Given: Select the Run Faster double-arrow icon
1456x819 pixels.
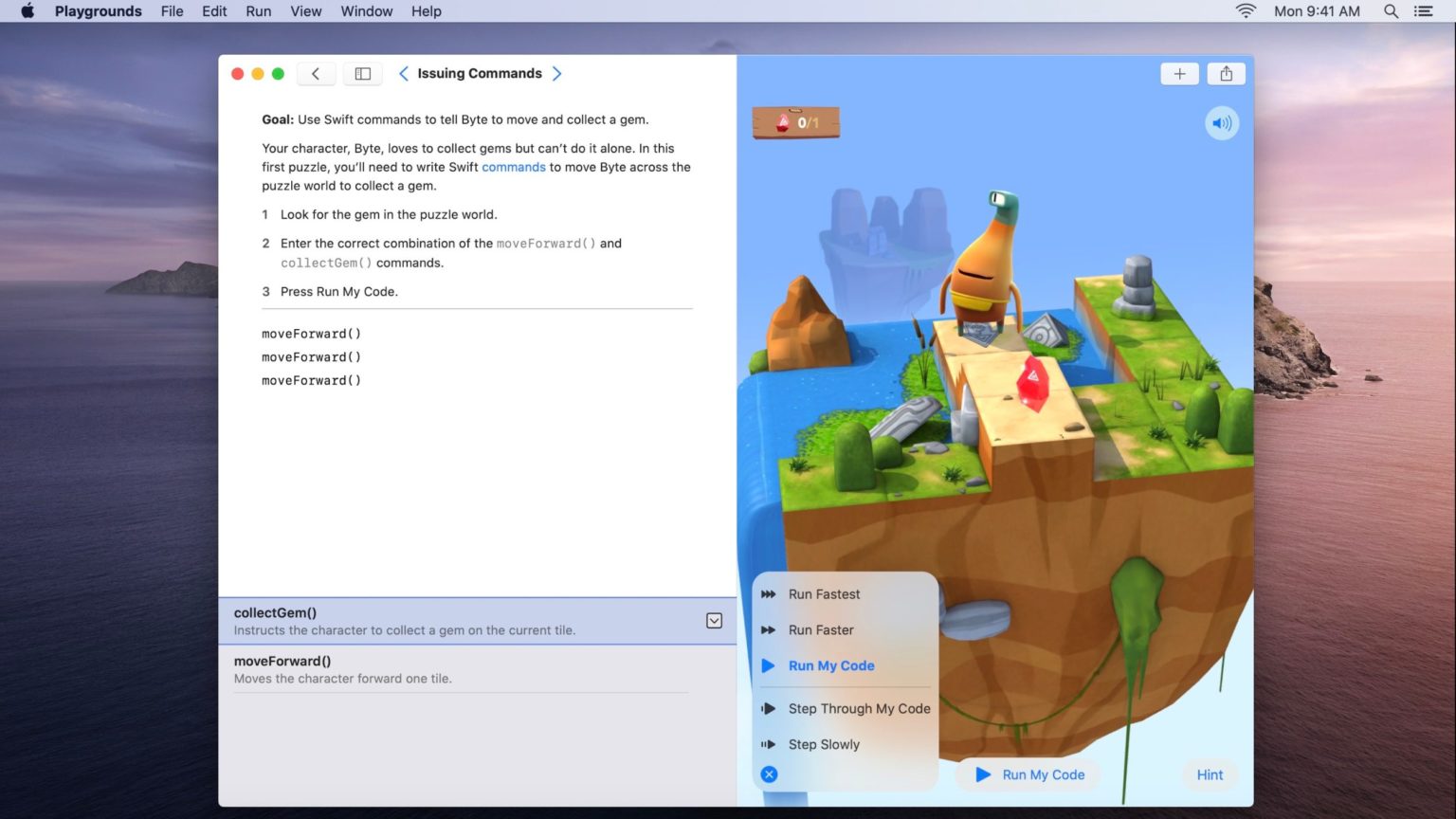Looking at the screenshot, I should click(x=769, y=629).
